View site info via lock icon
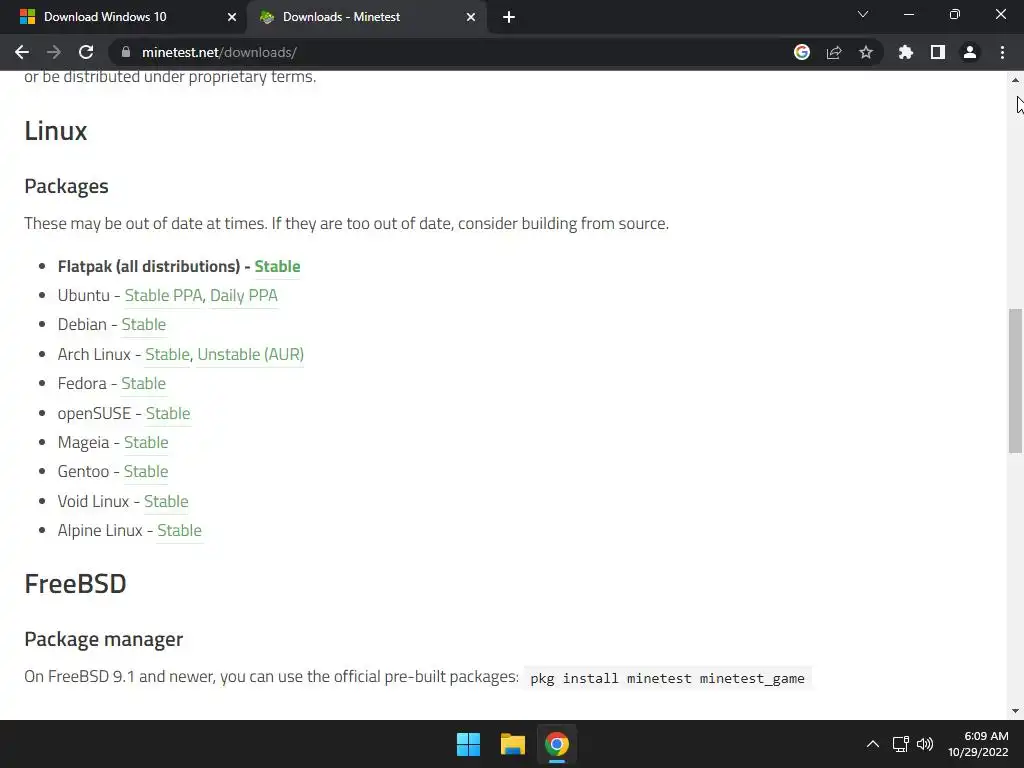The width and height of the screenshot is (1024, 768). (126, 52)
